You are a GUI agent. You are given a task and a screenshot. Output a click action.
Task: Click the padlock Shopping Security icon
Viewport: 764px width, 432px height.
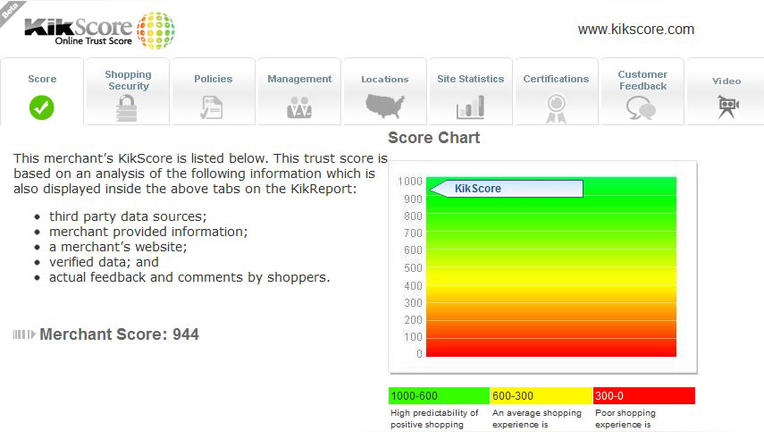(127, 108)
